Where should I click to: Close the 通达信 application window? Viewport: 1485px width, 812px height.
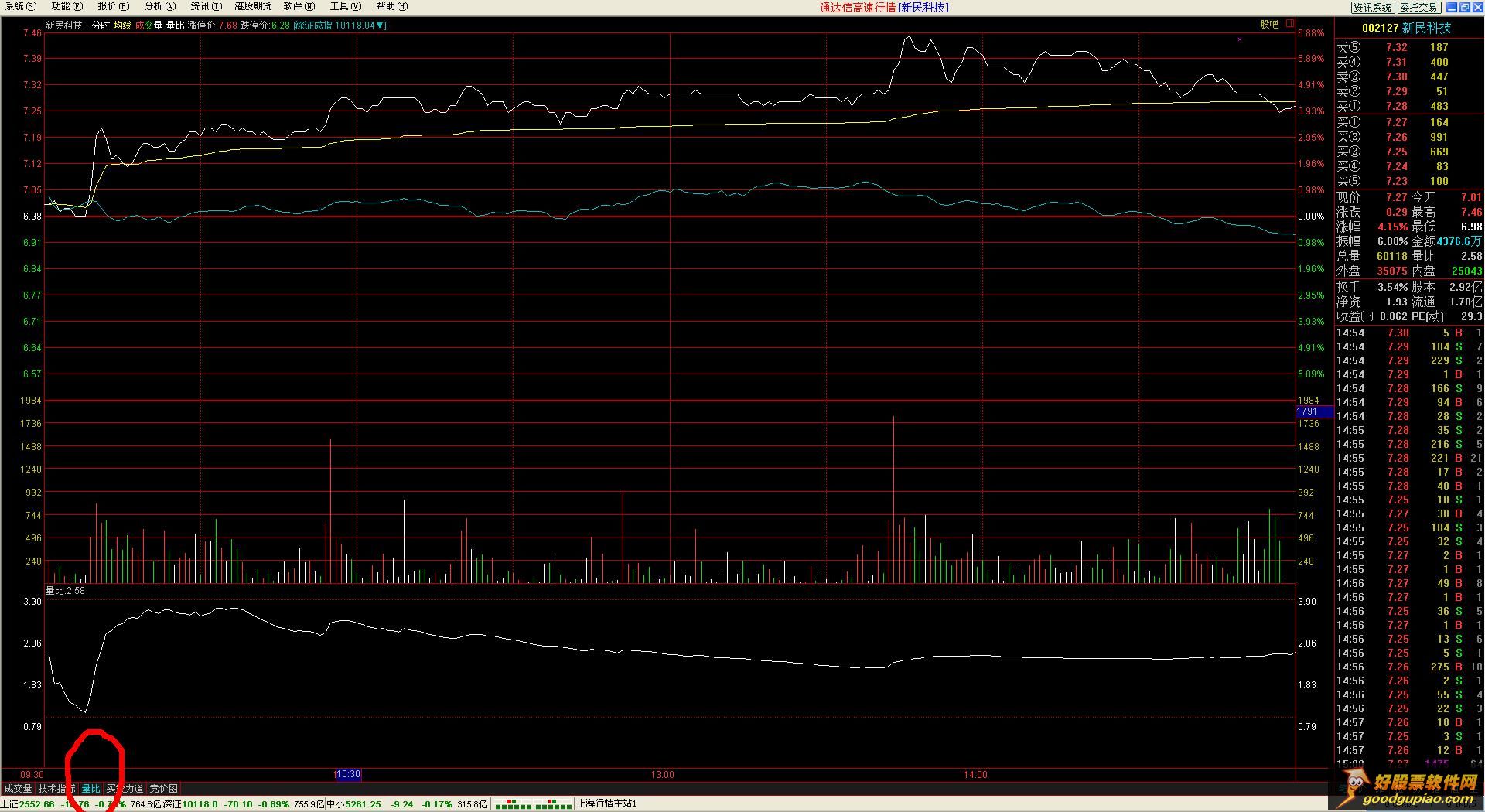pos(1477,7)
